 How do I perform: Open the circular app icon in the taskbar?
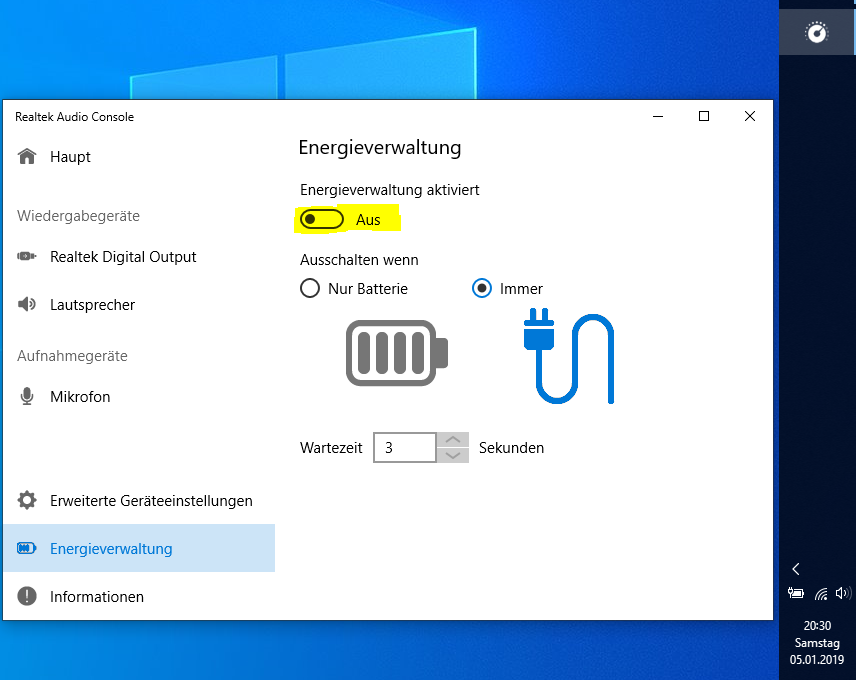coord(817,33)
